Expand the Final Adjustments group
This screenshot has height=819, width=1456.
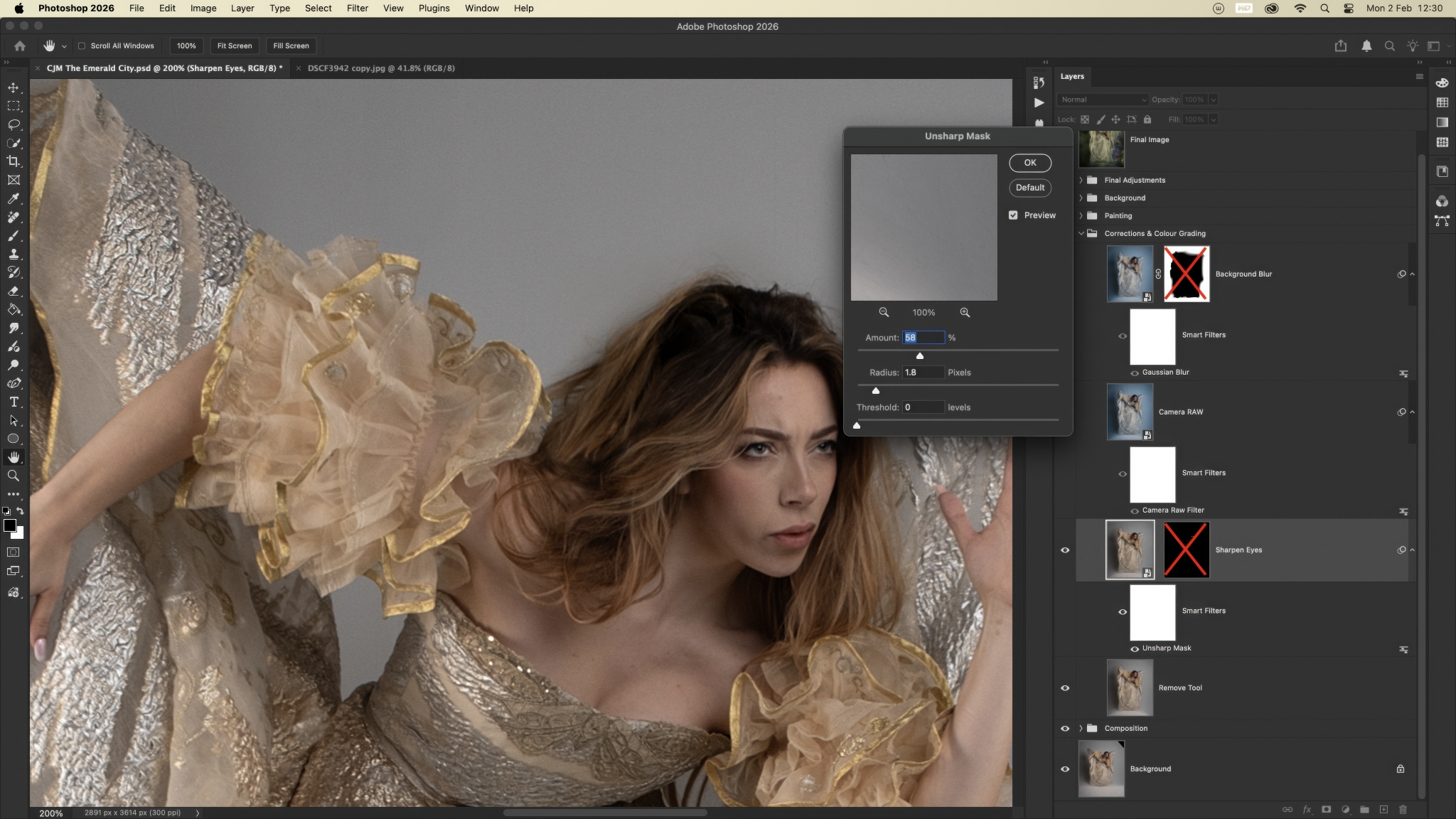coord(1081,180)
